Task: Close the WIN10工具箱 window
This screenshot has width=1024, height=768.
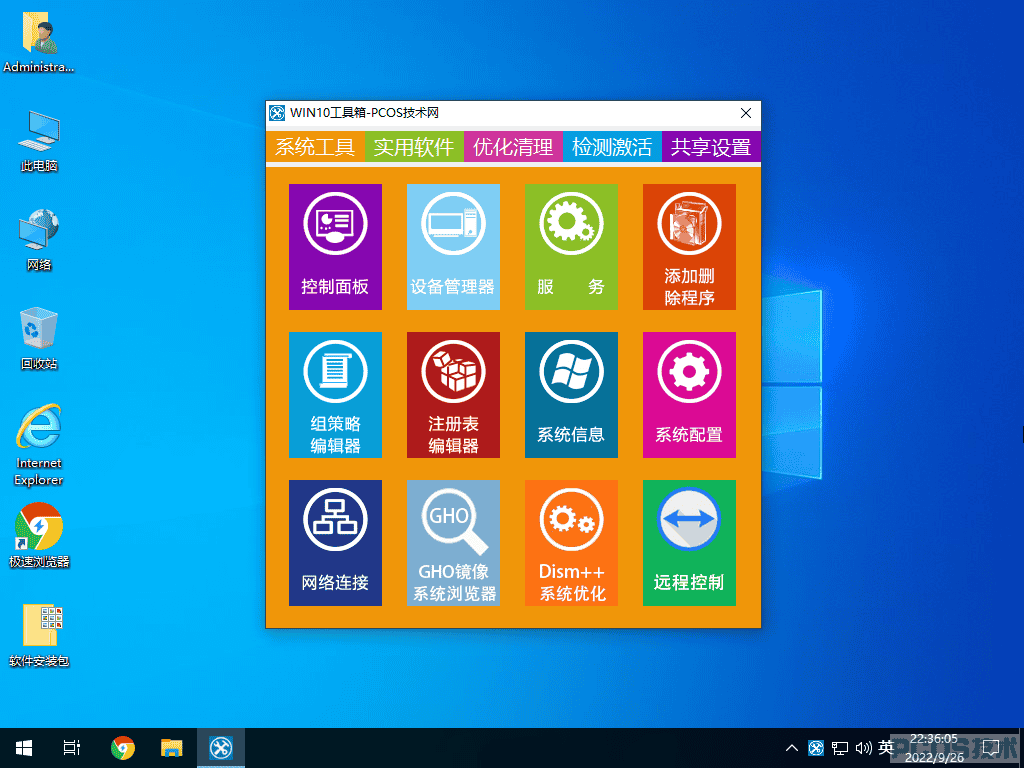Action: tap(746, 113)
